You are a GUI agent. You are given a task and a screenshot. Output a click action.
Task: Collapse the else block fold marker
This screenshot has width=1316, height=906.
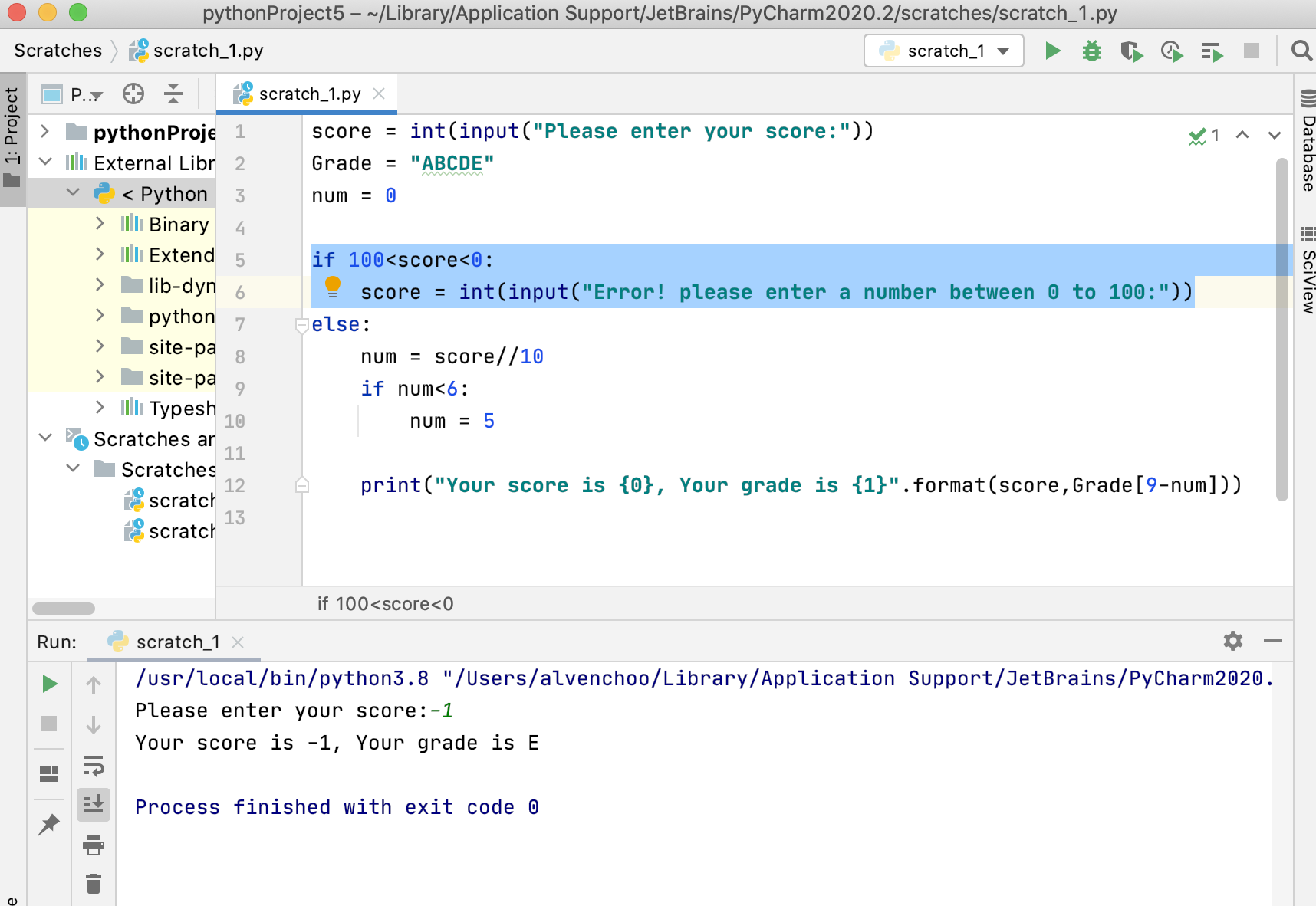(x=301, y=325)
